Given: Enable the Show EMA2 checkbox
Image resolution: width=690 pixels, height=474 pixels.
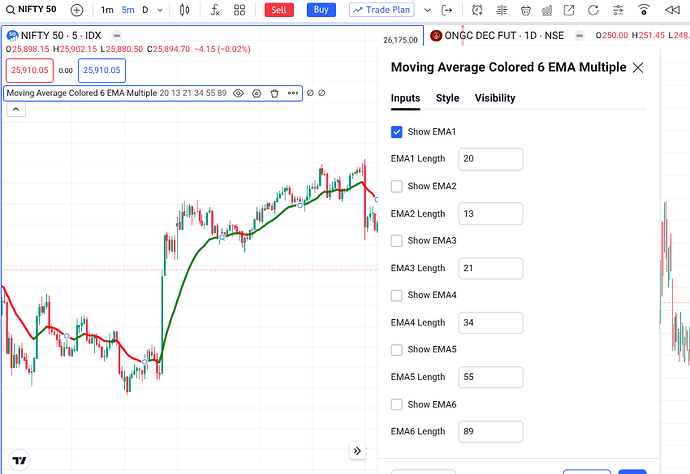Looking at the screenshot, I should 397,186.
